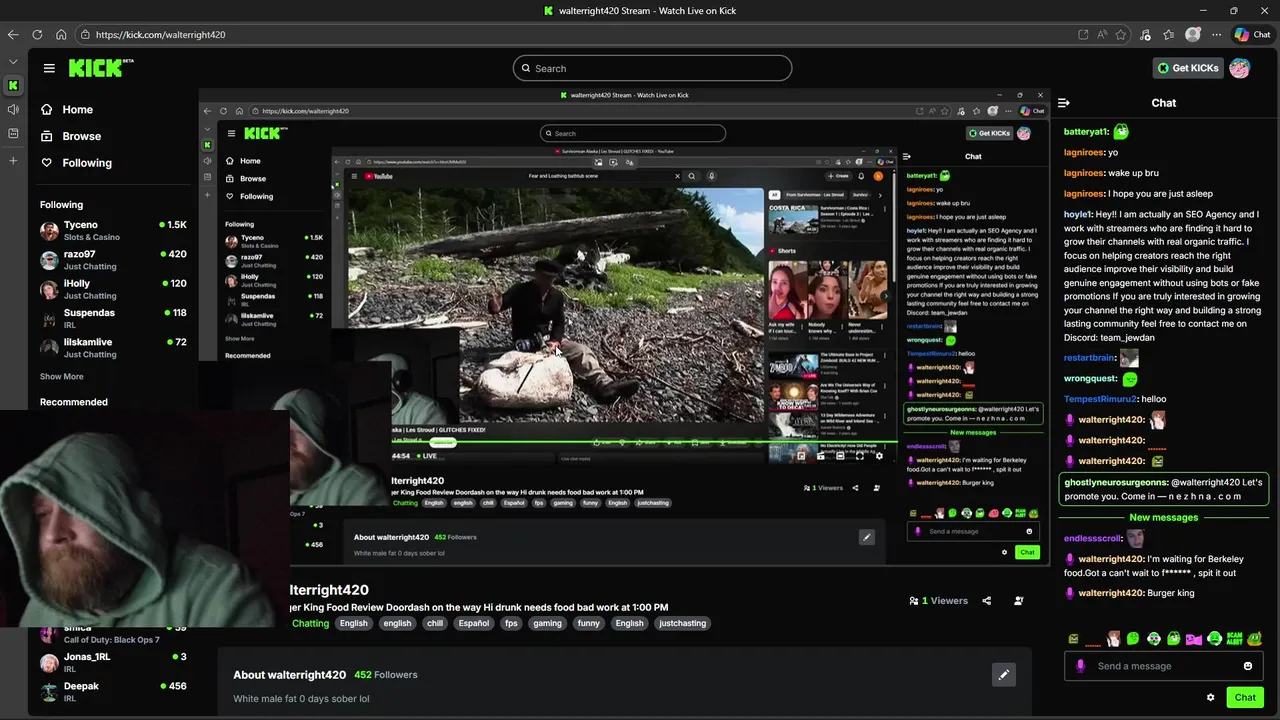The height and width of the screenshot is (720, 1280).
Task: Open browser settings and more ellipsis
Action: coord(1216,34)
